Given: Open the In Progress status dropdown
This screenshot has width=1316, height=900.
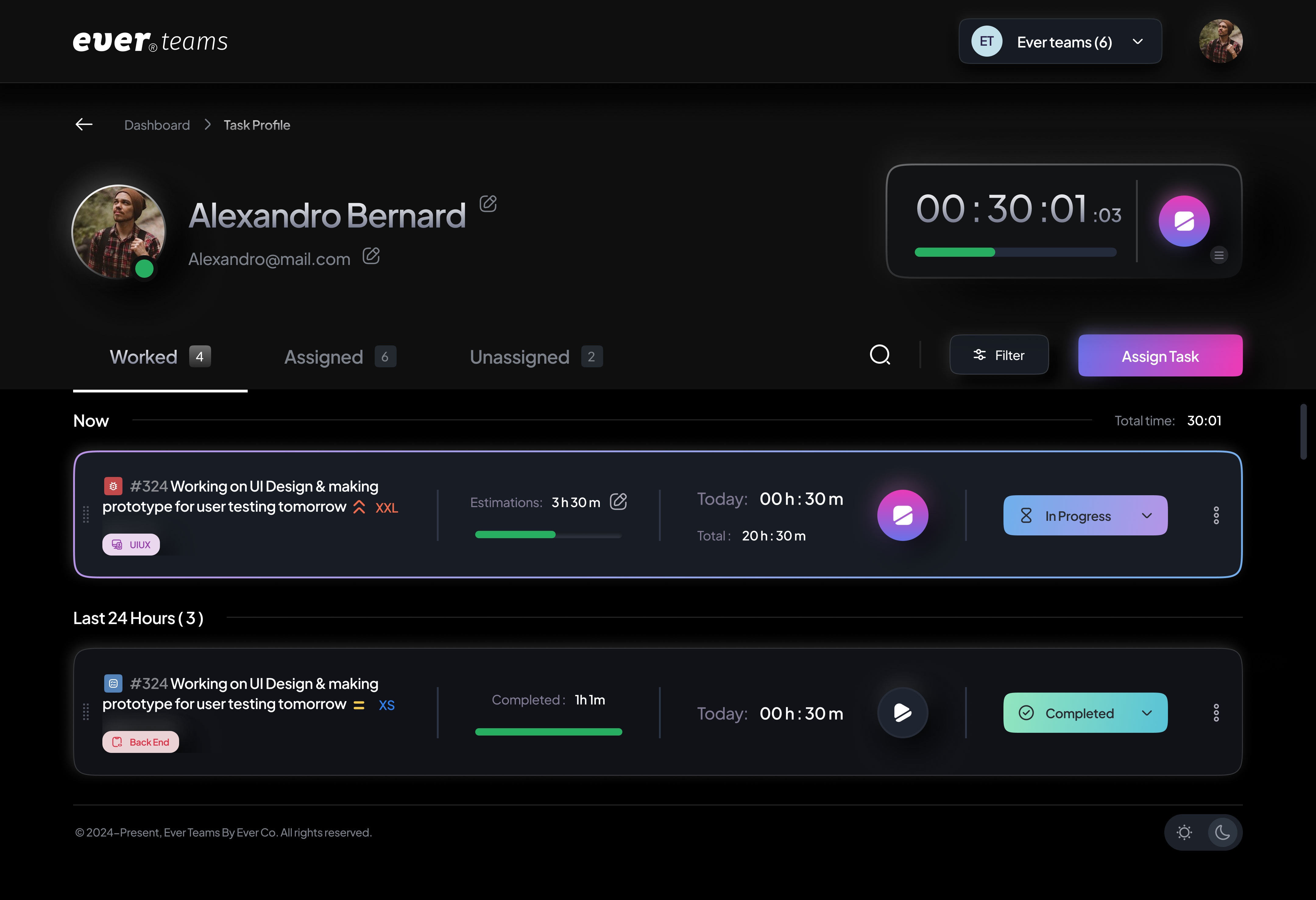Looking at the screenshot, I should [1084, 516].
